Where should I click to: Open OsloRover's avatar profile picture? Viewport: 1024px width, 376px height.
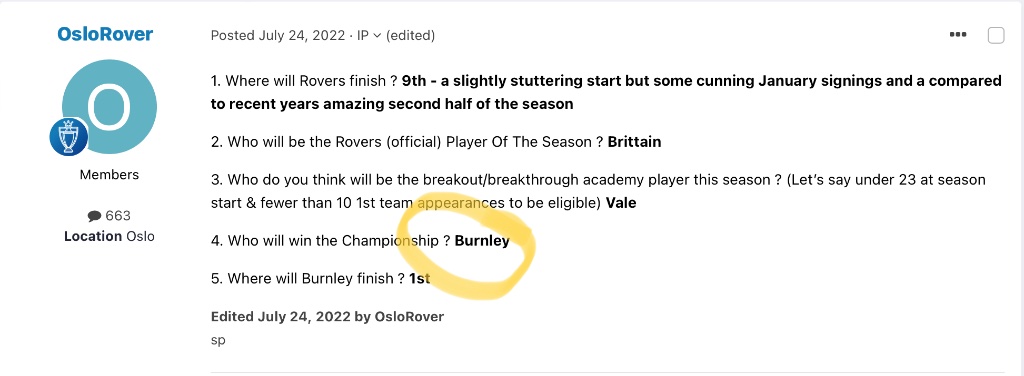click(x=109, y=106)
